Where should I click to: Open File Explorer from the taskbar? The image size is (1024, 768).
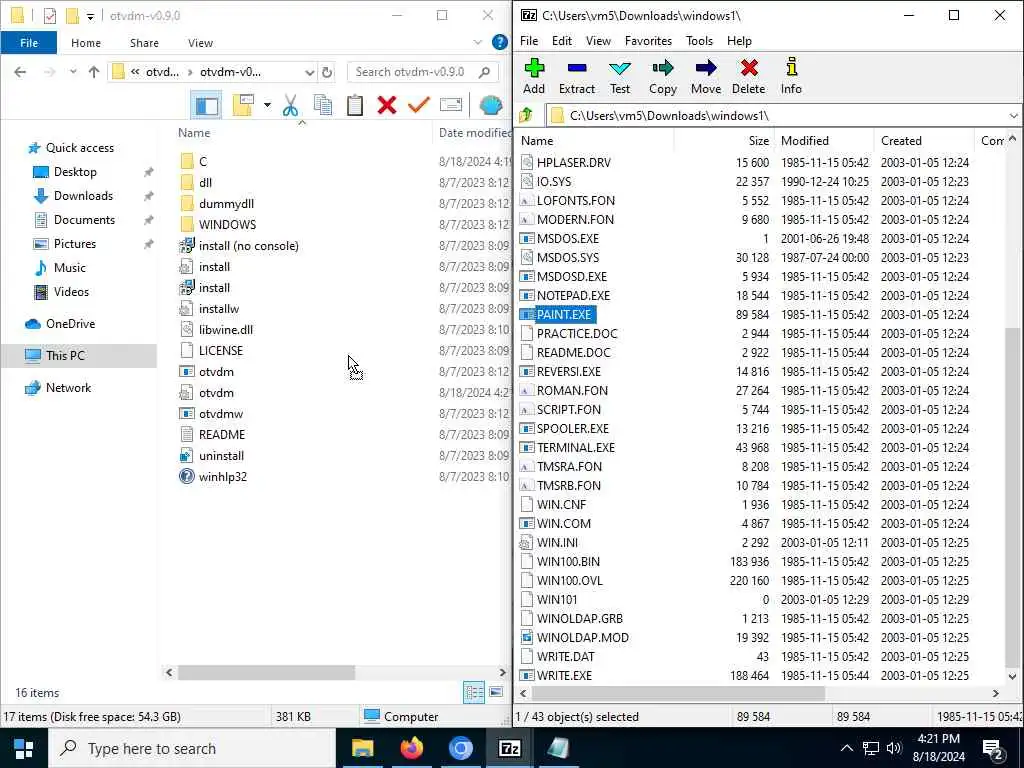362,748
